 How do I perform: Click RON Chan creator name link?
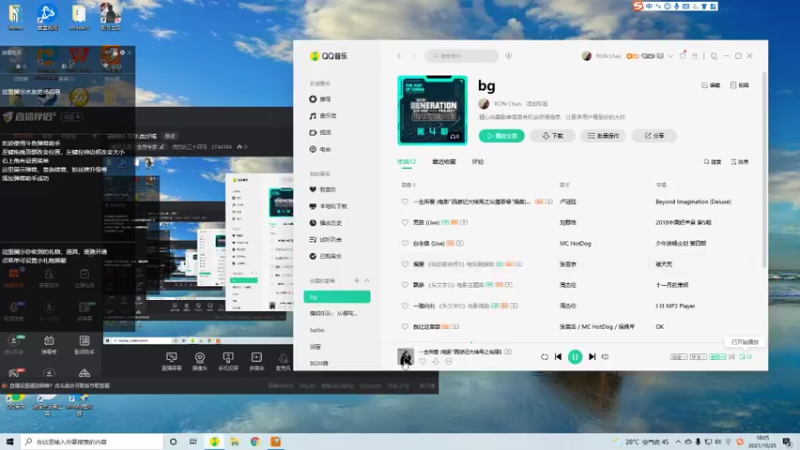507,104
